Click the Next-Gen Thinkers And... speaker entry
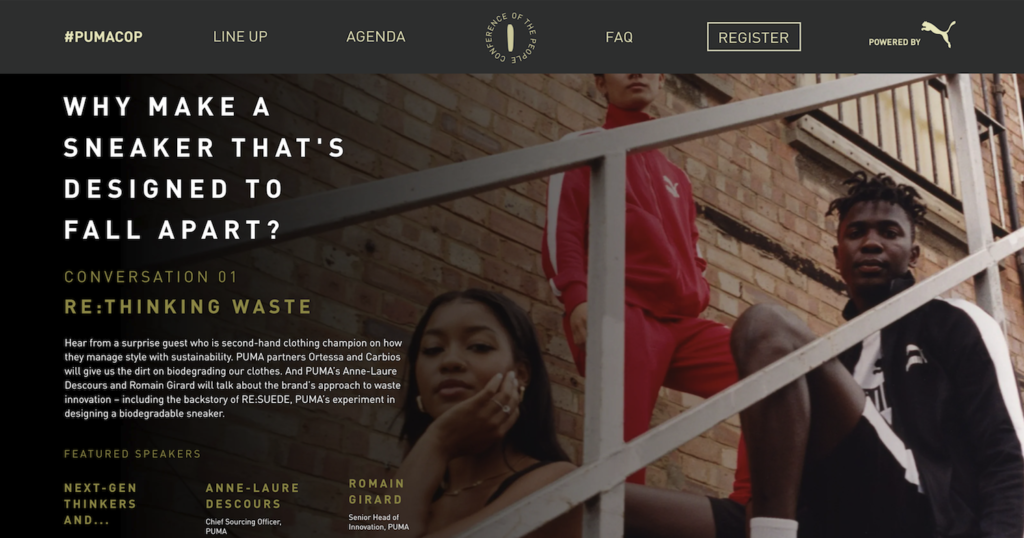This screenshot has height=538, width=1024. click(x=101, y=503)
